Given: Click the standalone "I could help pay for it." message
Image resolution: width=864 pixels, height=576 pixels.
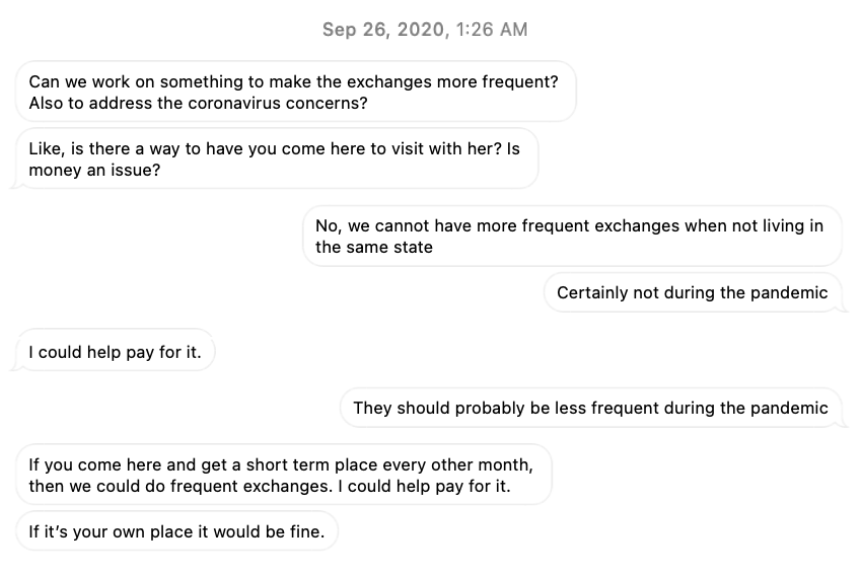Looking at the screenshot, I should point(116,350).
